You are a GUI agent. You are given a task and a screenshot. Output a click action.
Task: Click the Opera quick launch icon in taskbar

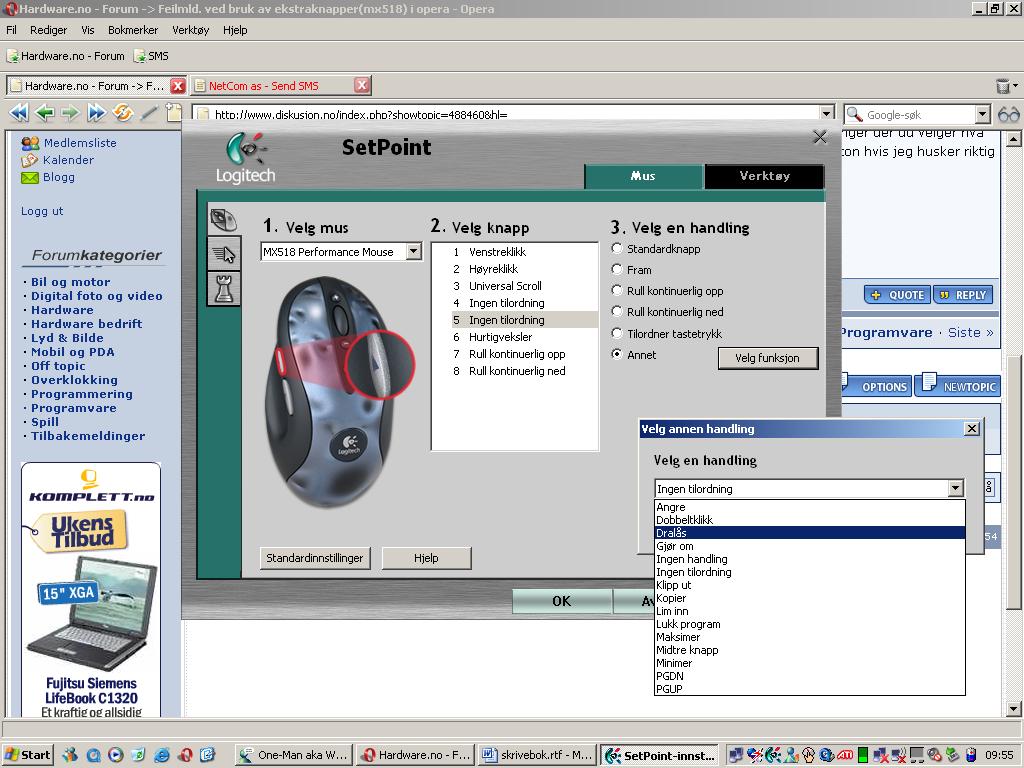tap(185, 755)
